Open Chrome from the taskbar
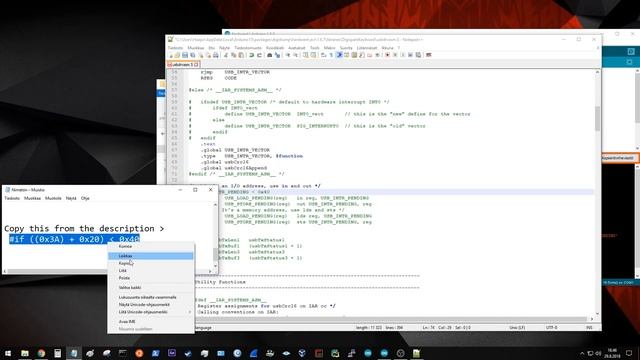This screenshot has height=360, width=640. 41,353
